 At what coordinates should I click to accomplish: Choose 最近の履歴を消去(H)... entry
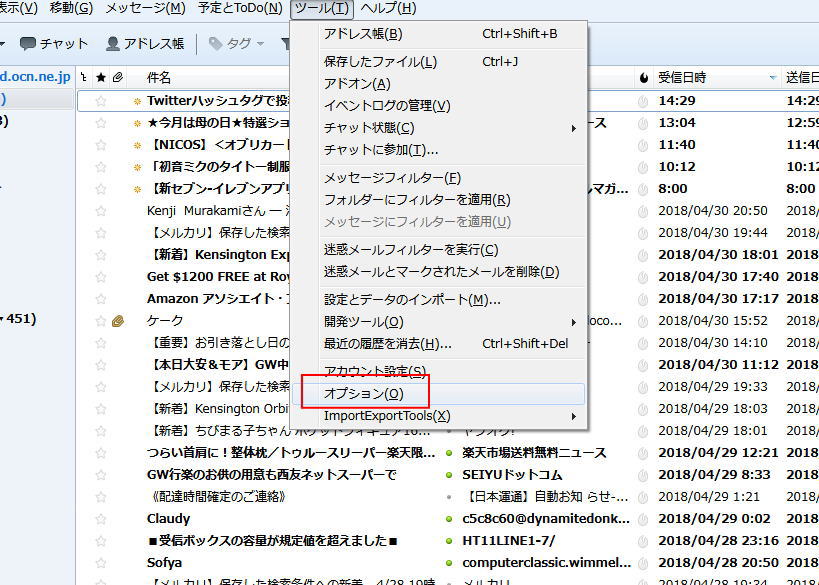point(439,344)
